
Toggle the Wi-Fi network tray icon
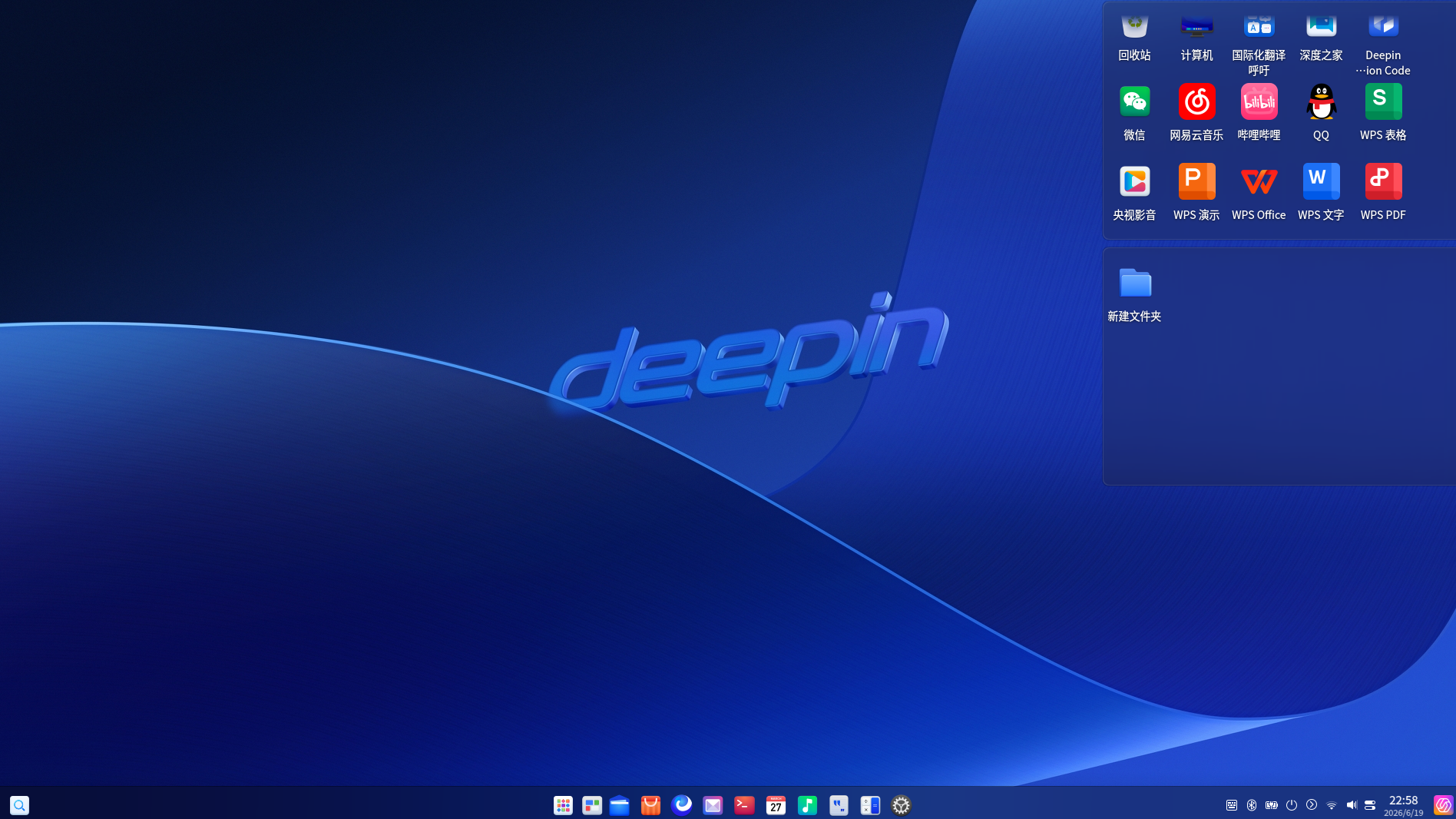coord(1332,805)
